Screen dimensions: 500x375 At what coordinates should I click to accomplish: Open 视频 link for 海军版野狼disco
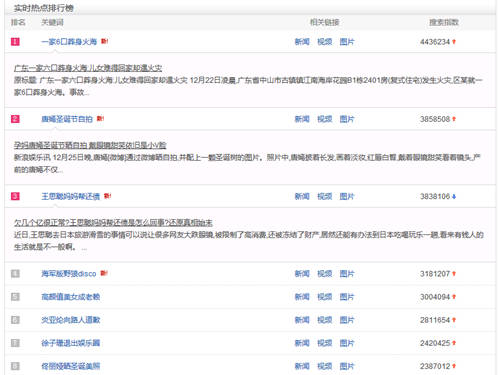click(325, 274)
